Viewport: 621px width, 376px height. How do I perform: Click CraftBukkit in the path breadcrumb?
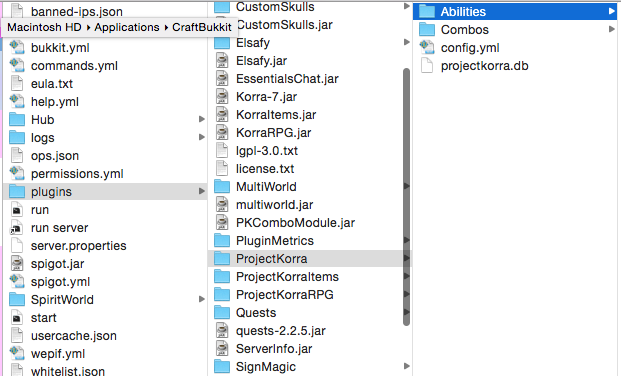[x=202, y=27]
